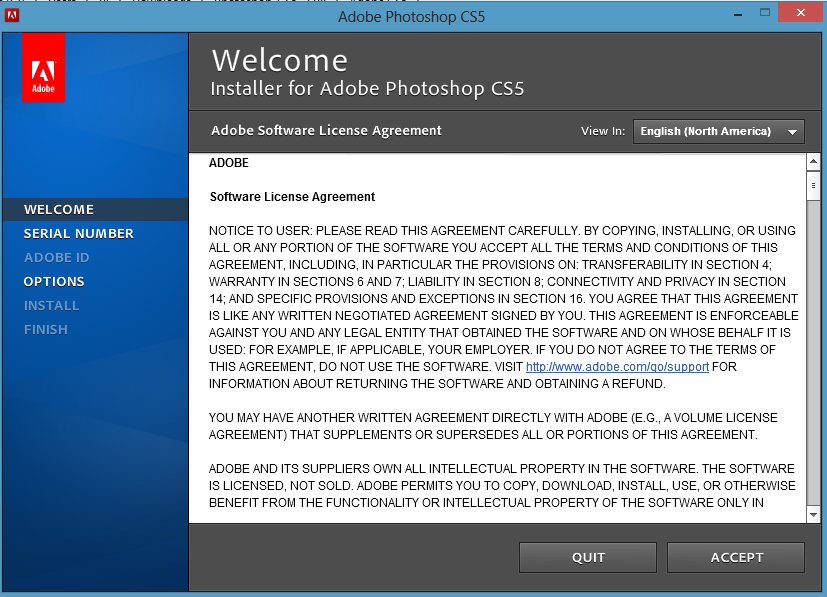Click the ADOBE ID step
The image size is (827, 597).
pyautogui.click(x=56, y=257)
